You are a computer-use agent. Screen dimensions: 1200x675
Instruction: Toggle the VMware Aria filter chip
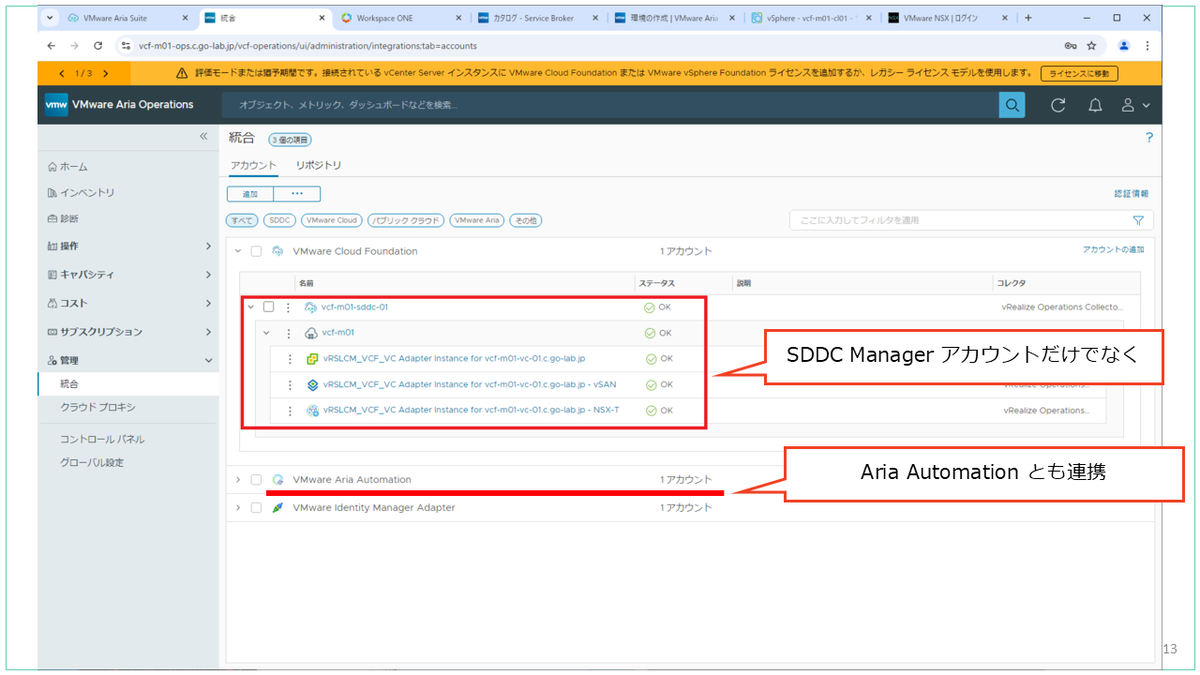(x=477, y=220)
